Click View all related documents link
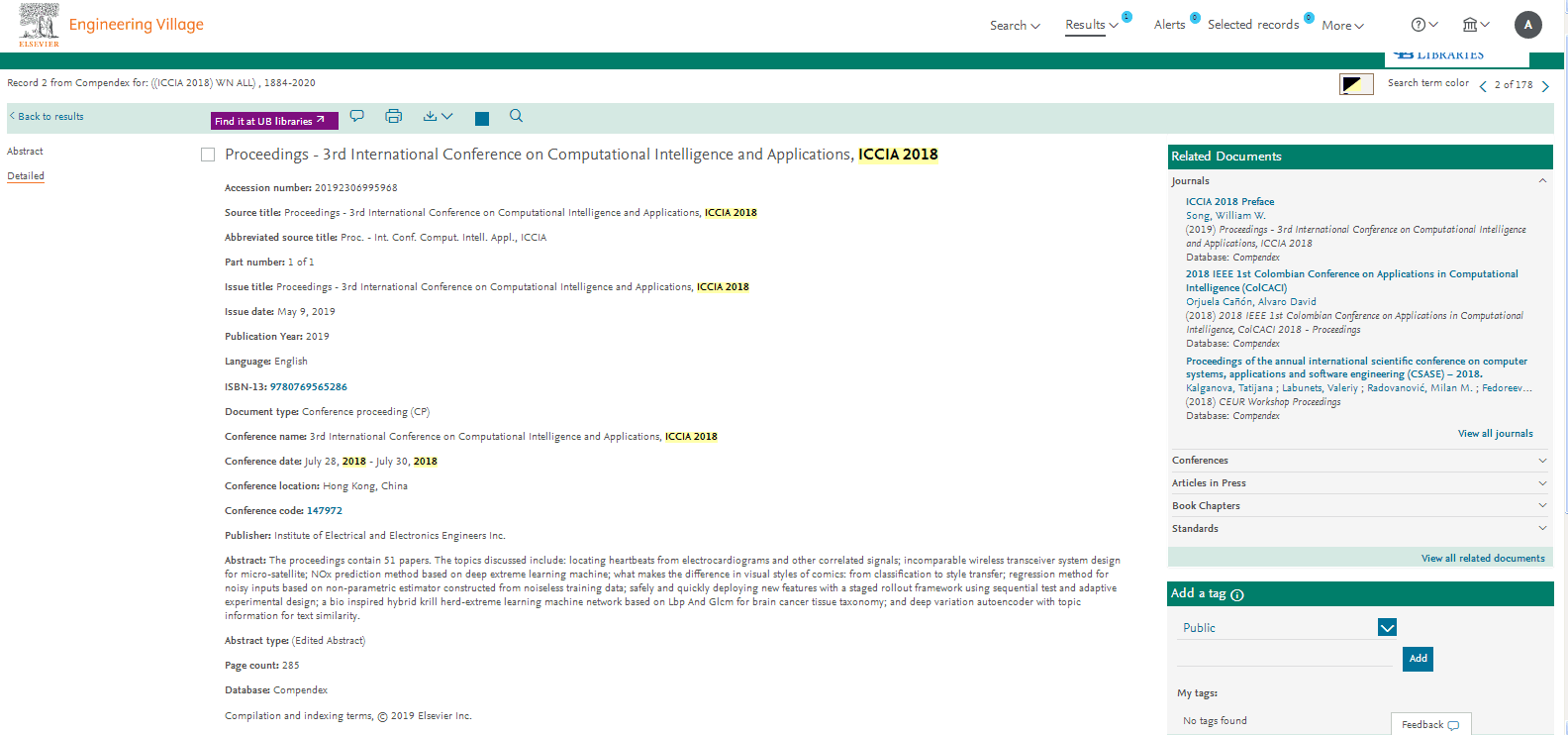This screenshot has height=735, width=1568. click(x=1483, y=559)
